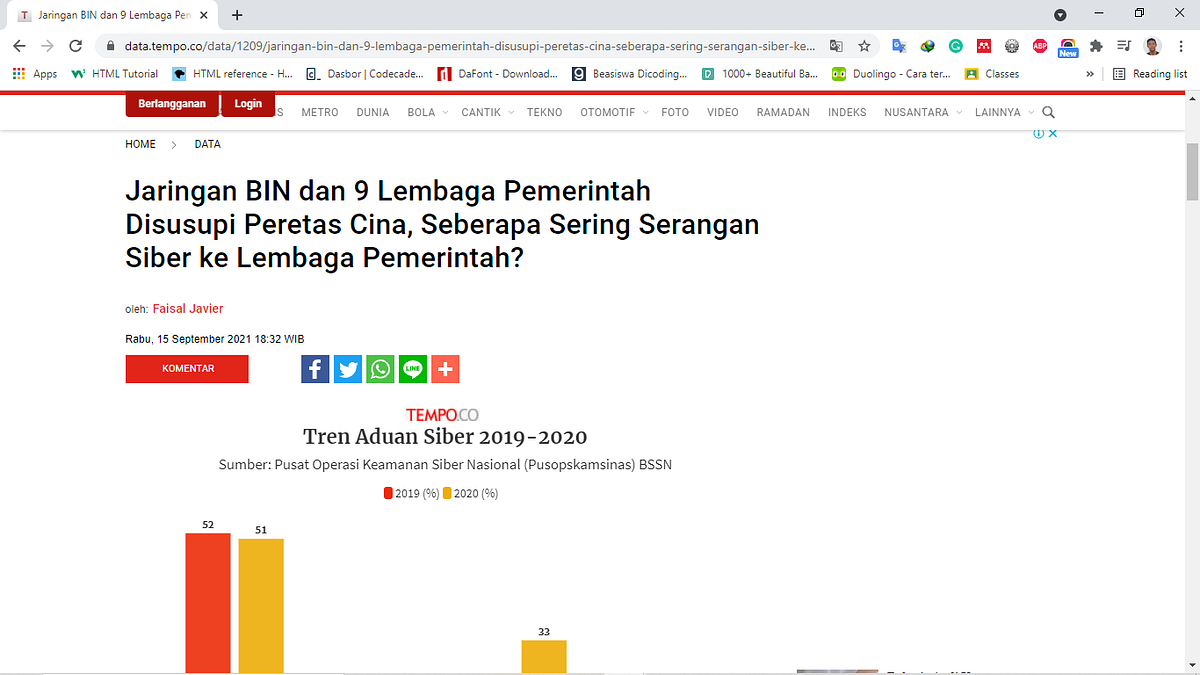Open more sharing options via the plus icon
The height and width of the screenshot is (675, 1200).
[x=445, y=369]
